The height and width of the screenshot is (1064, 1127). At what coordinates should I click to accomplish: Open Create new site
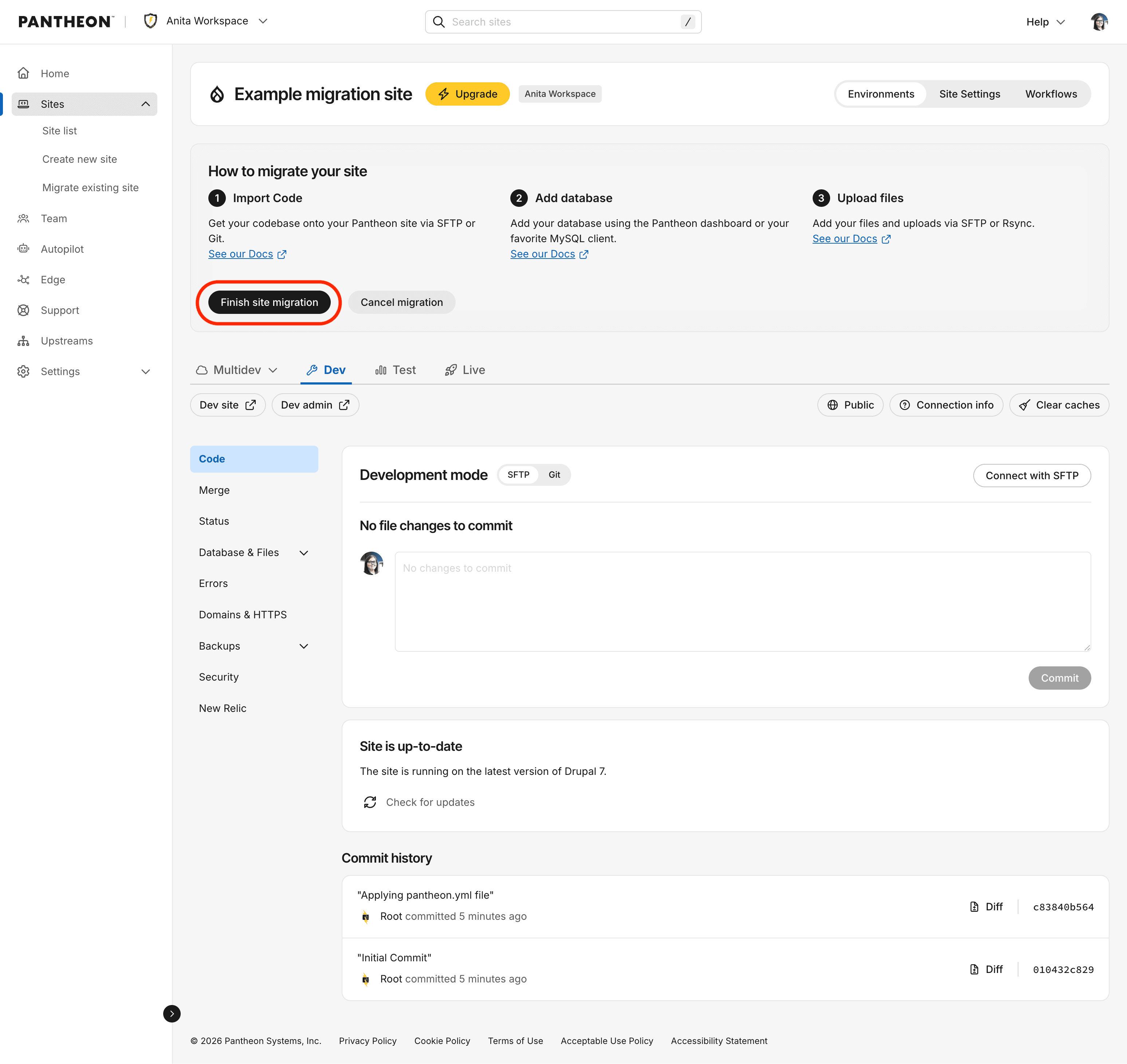click(x=79, y=159)
